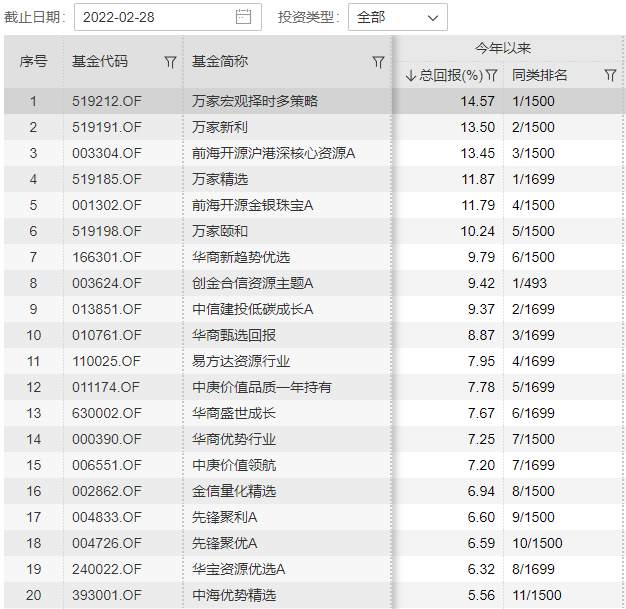The height and width of the screenshot is (609, 626).
Task: Filter the 基金代码 column
Action: 170,62
